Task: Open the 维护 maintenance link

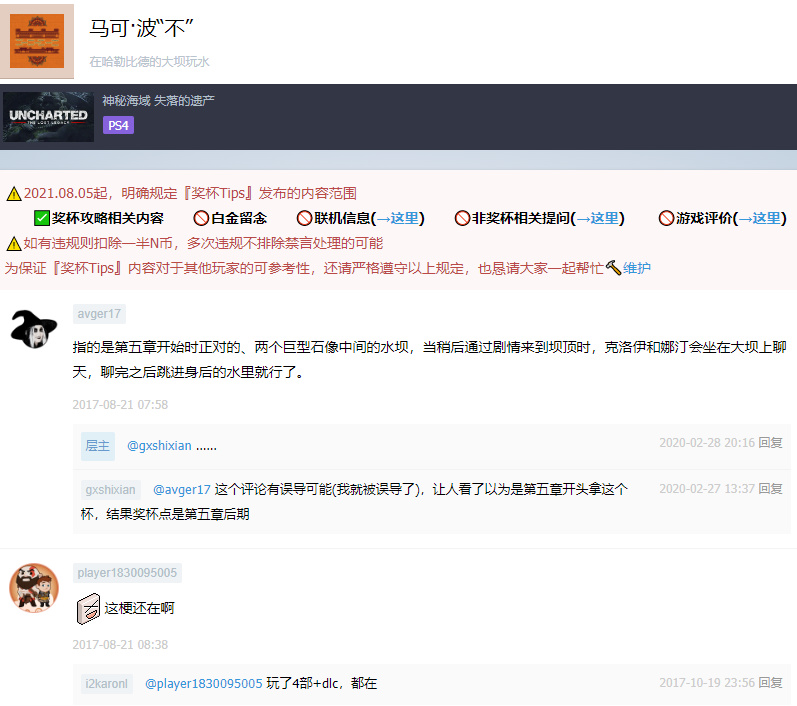Action: point(637,268)
